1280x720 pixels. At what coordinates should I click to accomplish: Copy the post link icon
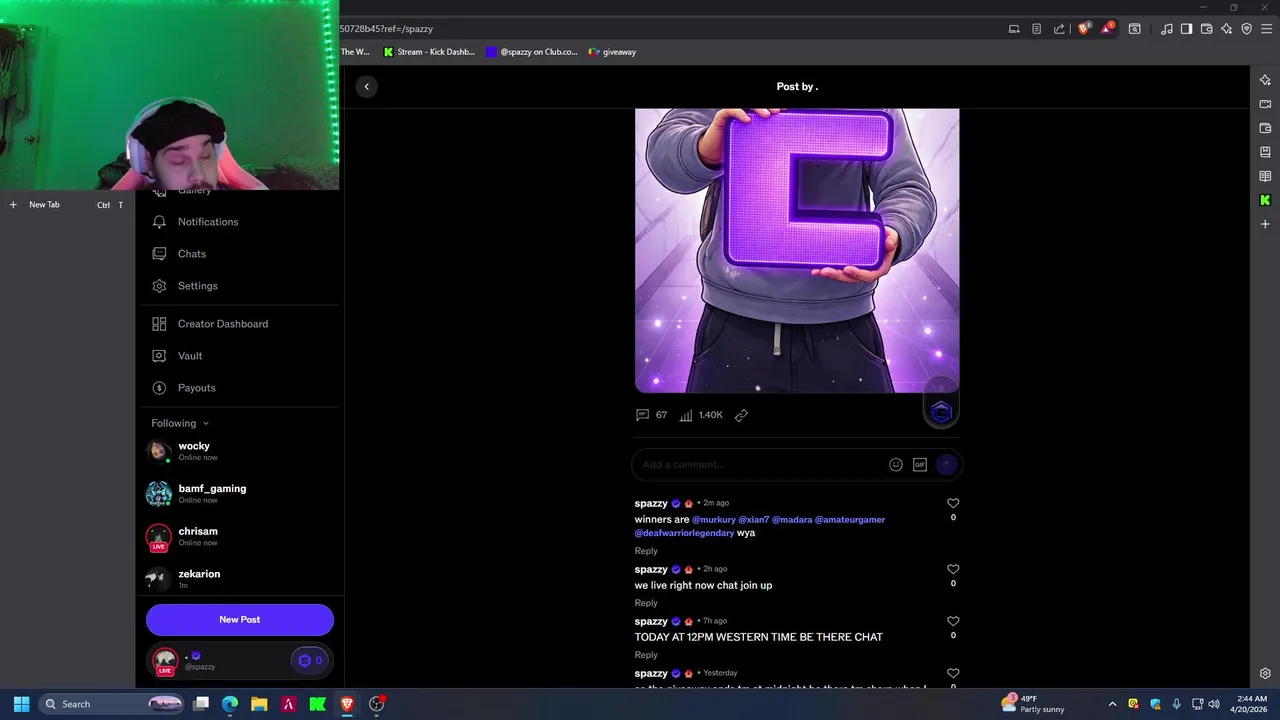click(x=741, y=415)
